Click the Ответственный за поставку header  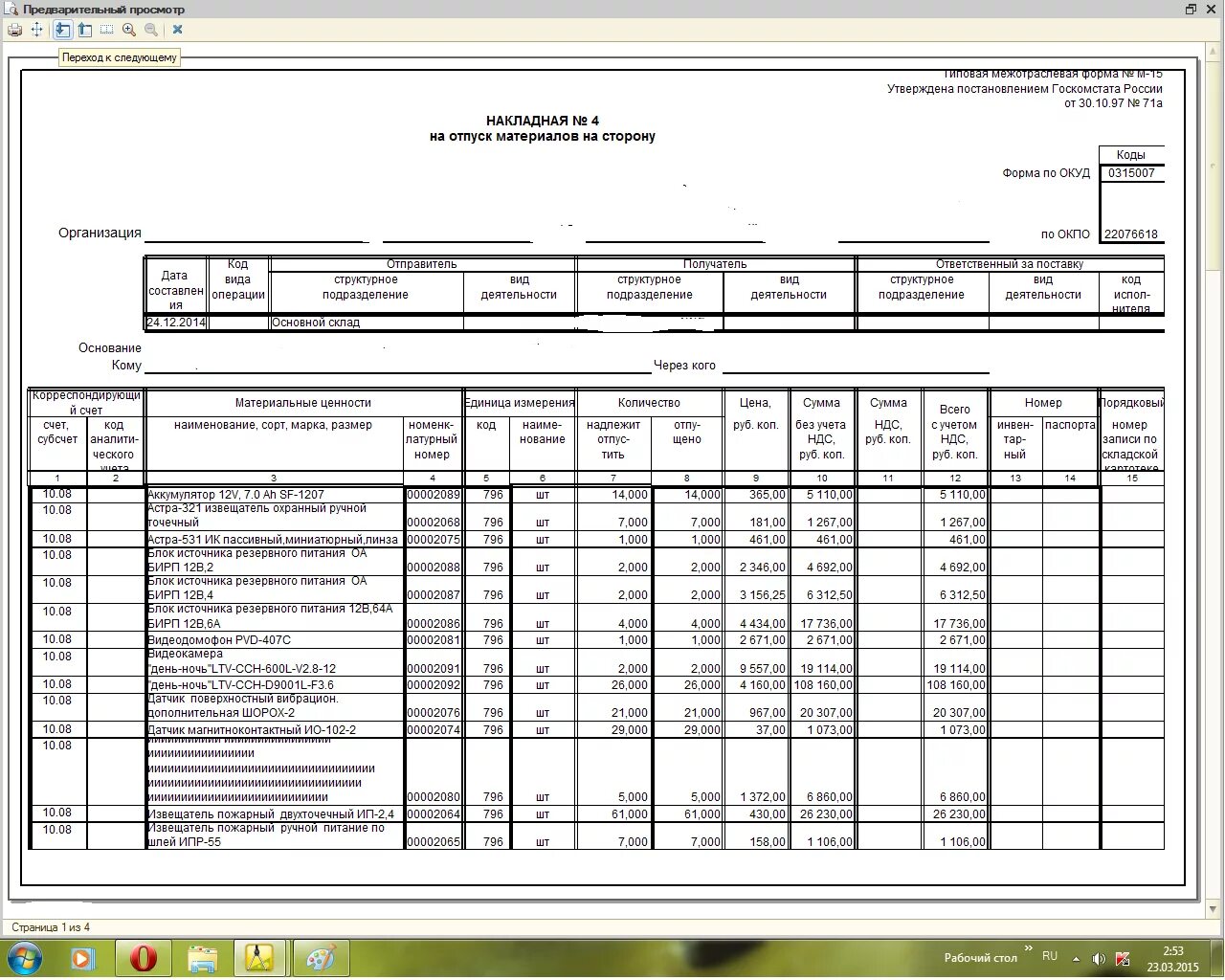click(x=1010, y=264)
